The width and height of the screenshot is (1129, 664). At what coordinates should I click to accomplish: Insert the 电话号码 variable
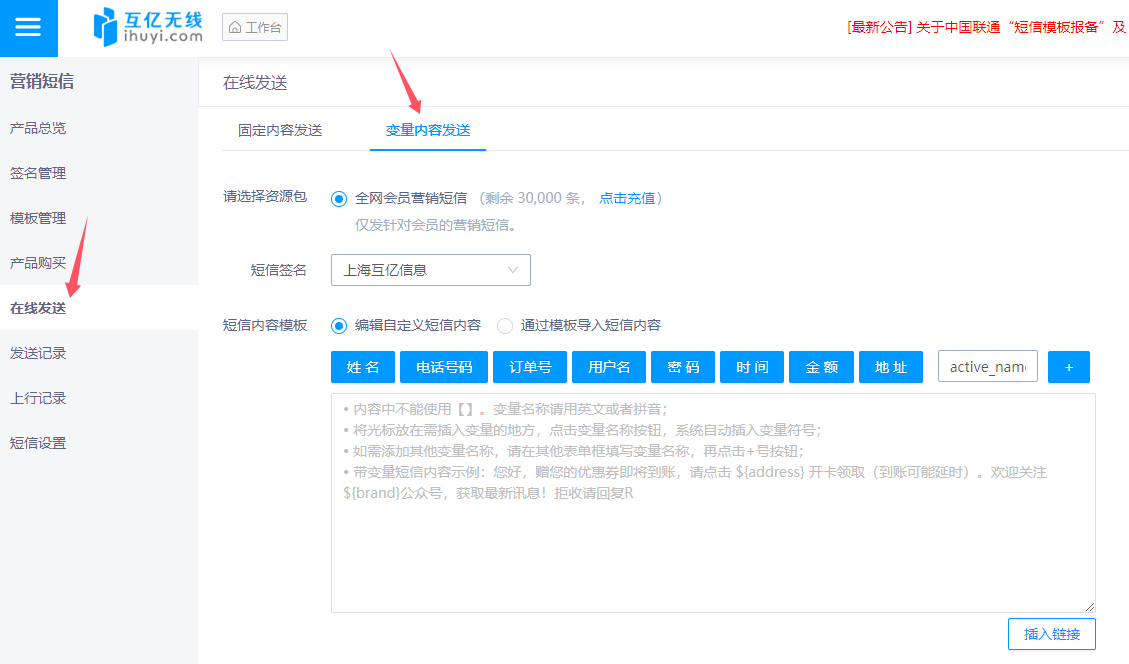[444, 367]
